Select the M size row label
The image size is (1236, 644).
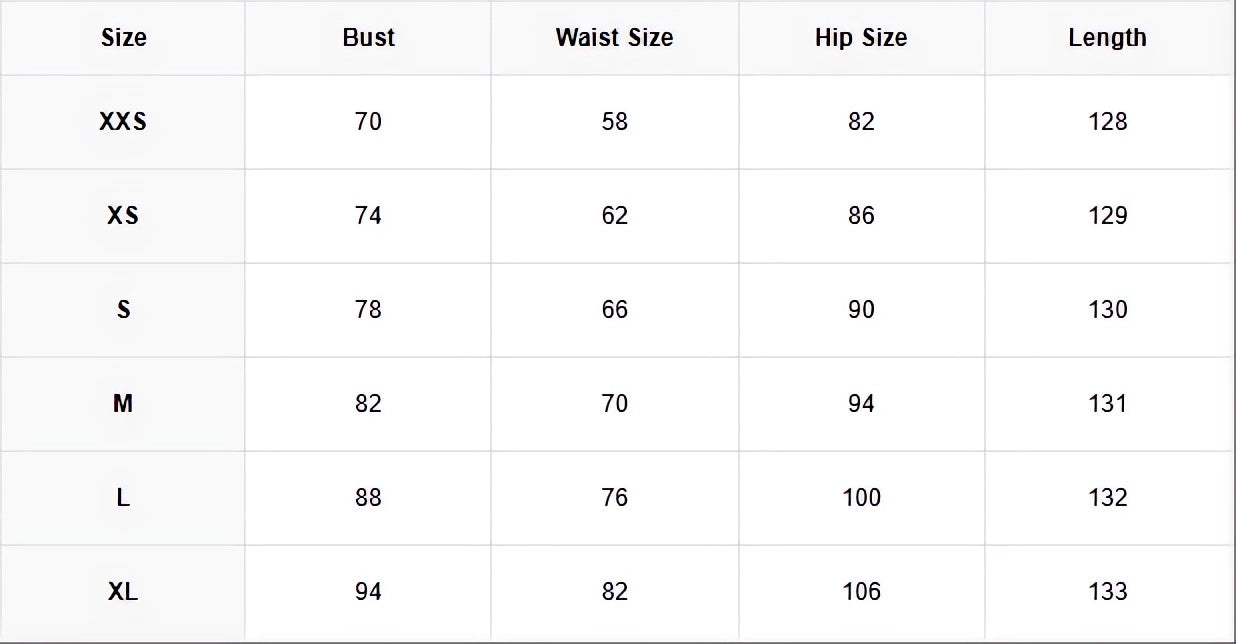coord(123,404)
